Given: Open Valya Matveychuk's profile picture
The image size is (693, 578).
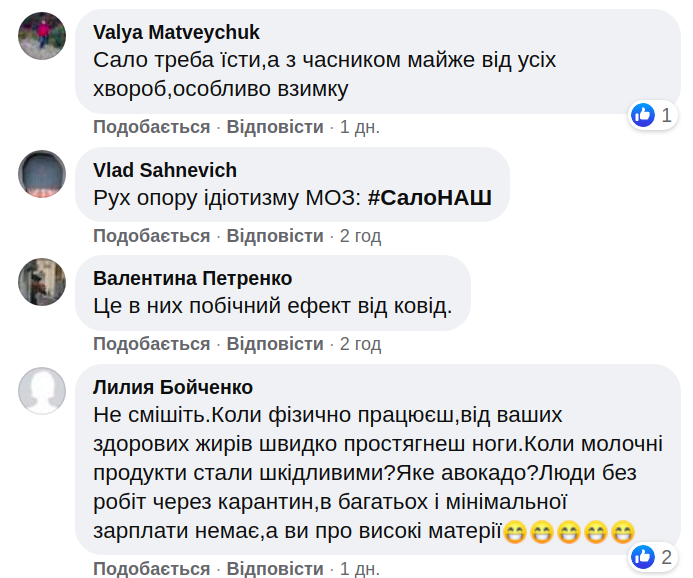Looking at the screenshot, I should pyautogui.click(x=42, y=37).
